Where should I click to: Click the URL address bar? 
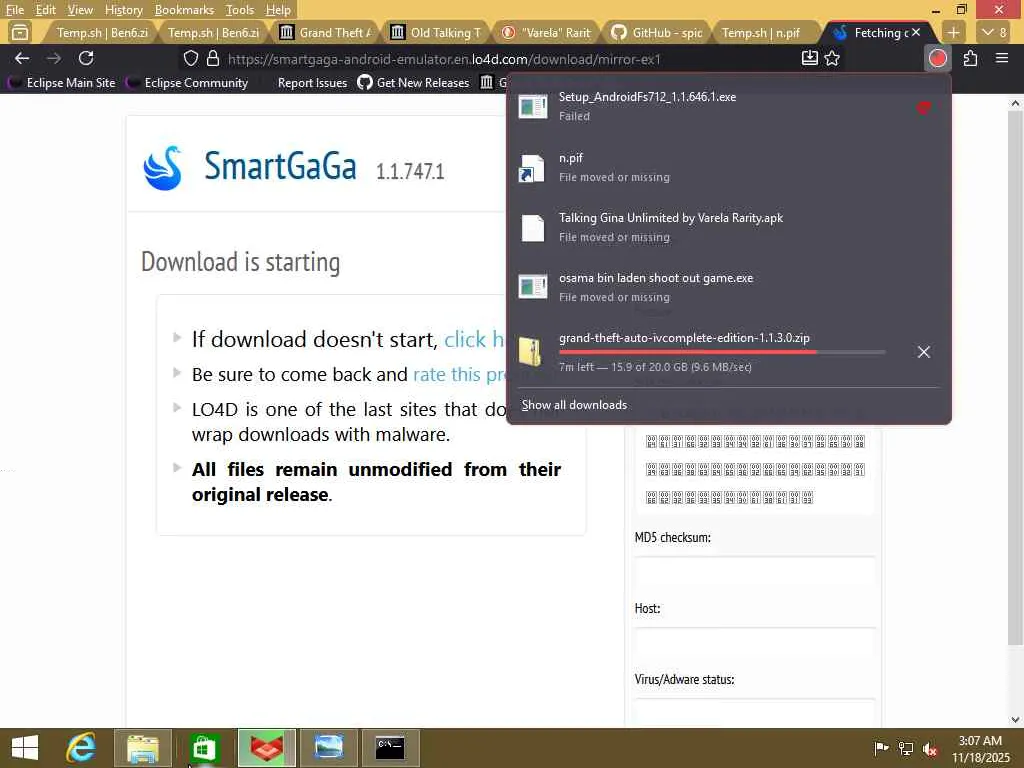tap(444, 59)
